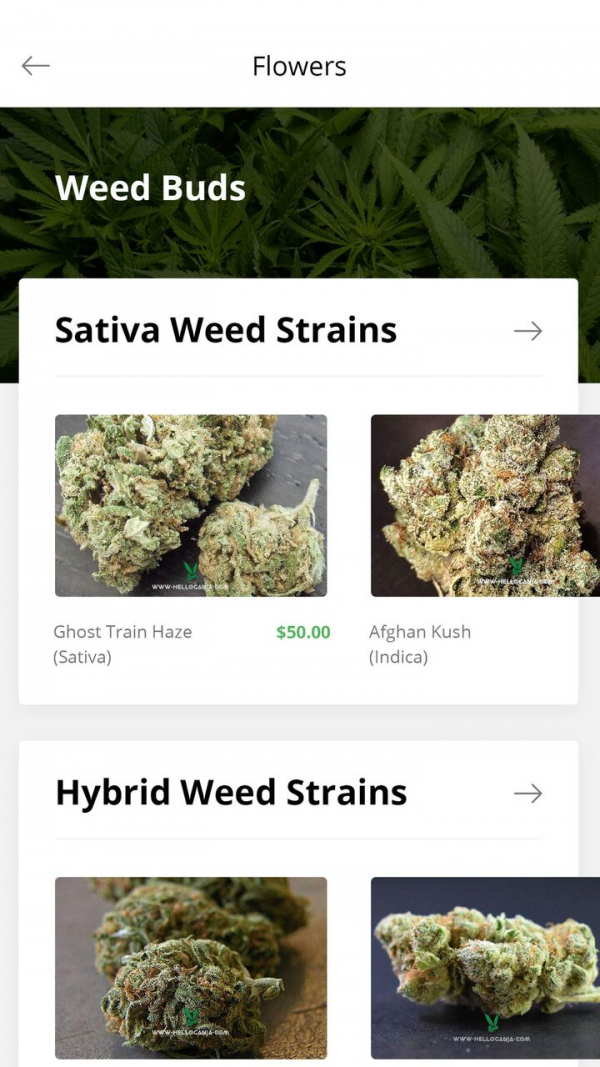
Task: Open Sativa Weed Strains arrow
Action: (528, 331)
